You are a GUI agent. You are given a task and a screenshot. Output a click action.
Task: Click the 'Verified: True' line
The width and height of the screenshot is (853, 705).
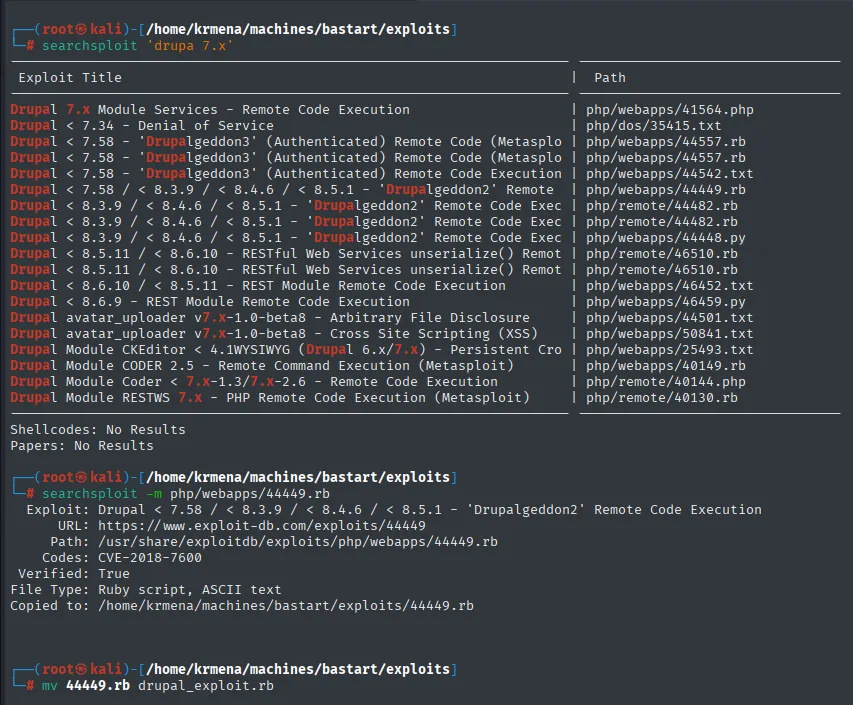74,574
